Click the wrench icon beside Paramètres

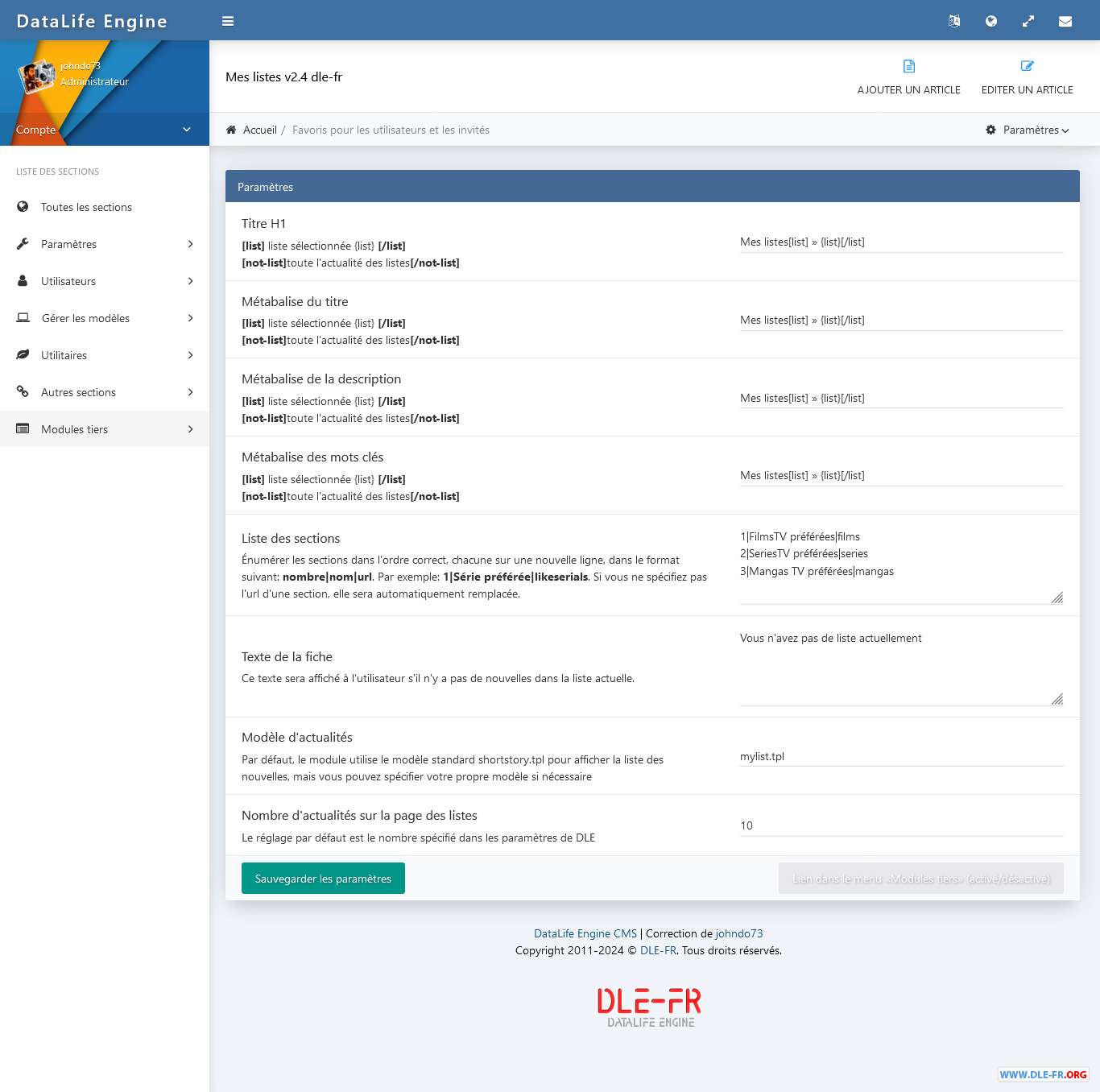click(x=23, y=244)
